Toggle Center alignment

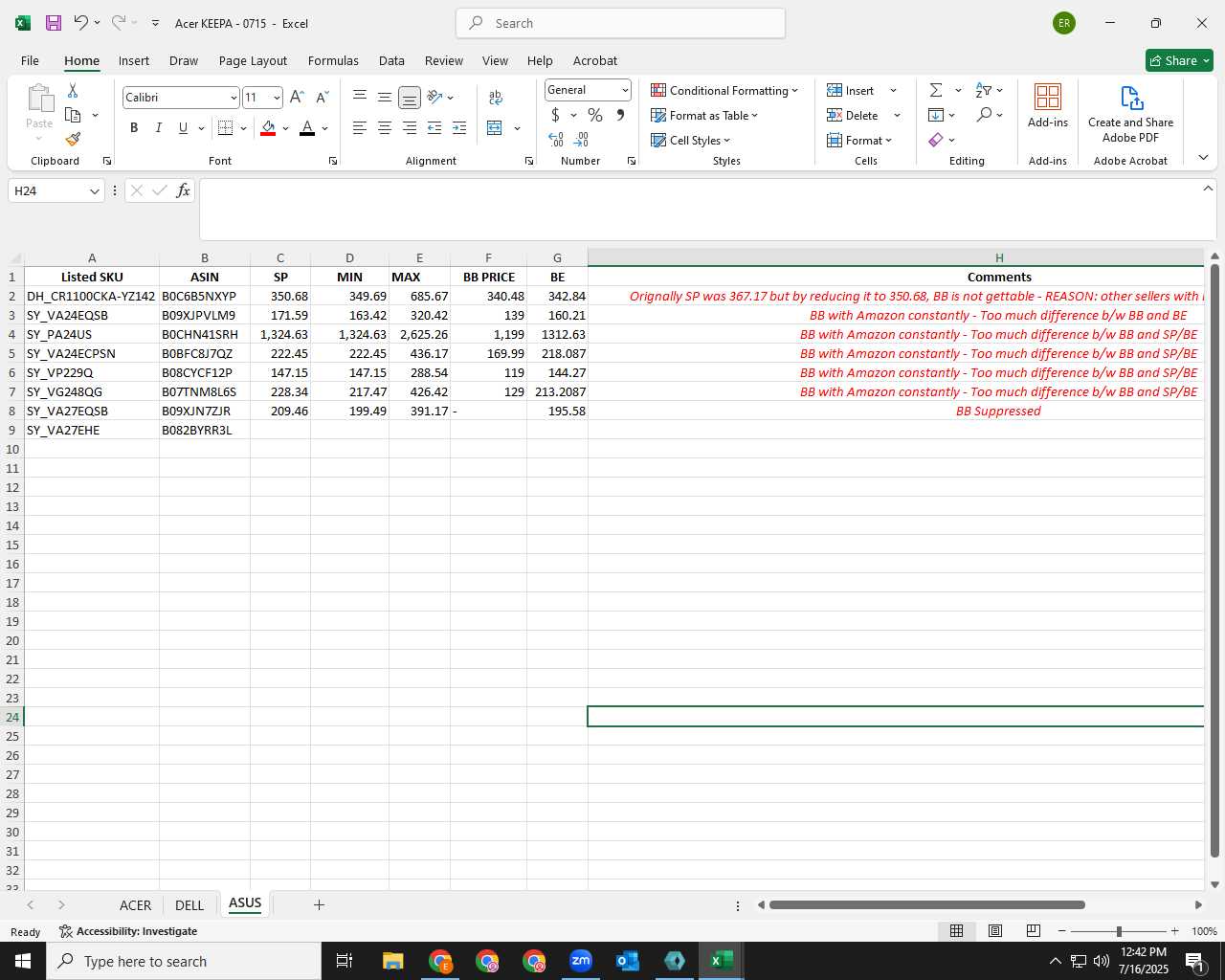[x=385, y=128]
